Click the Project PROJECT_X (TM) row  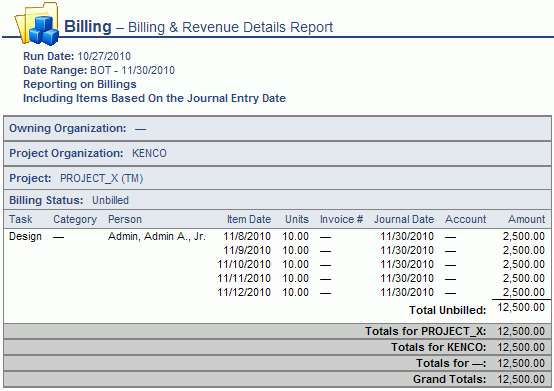point(277,178)
